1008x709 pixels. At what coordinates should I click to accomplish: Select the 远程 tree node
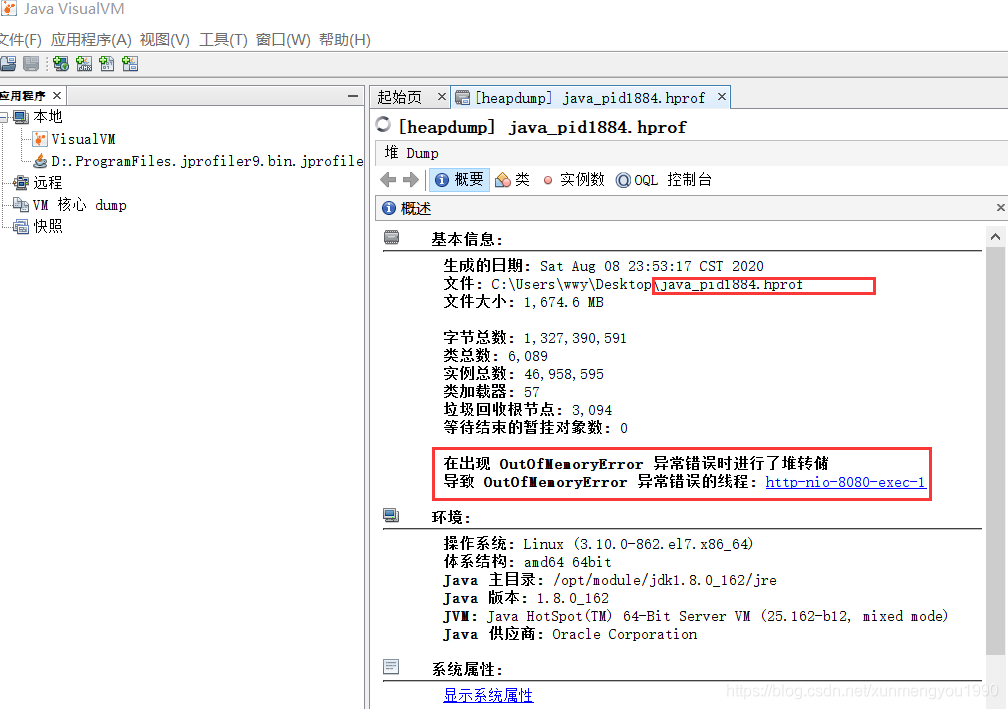[x=48, y=183]
